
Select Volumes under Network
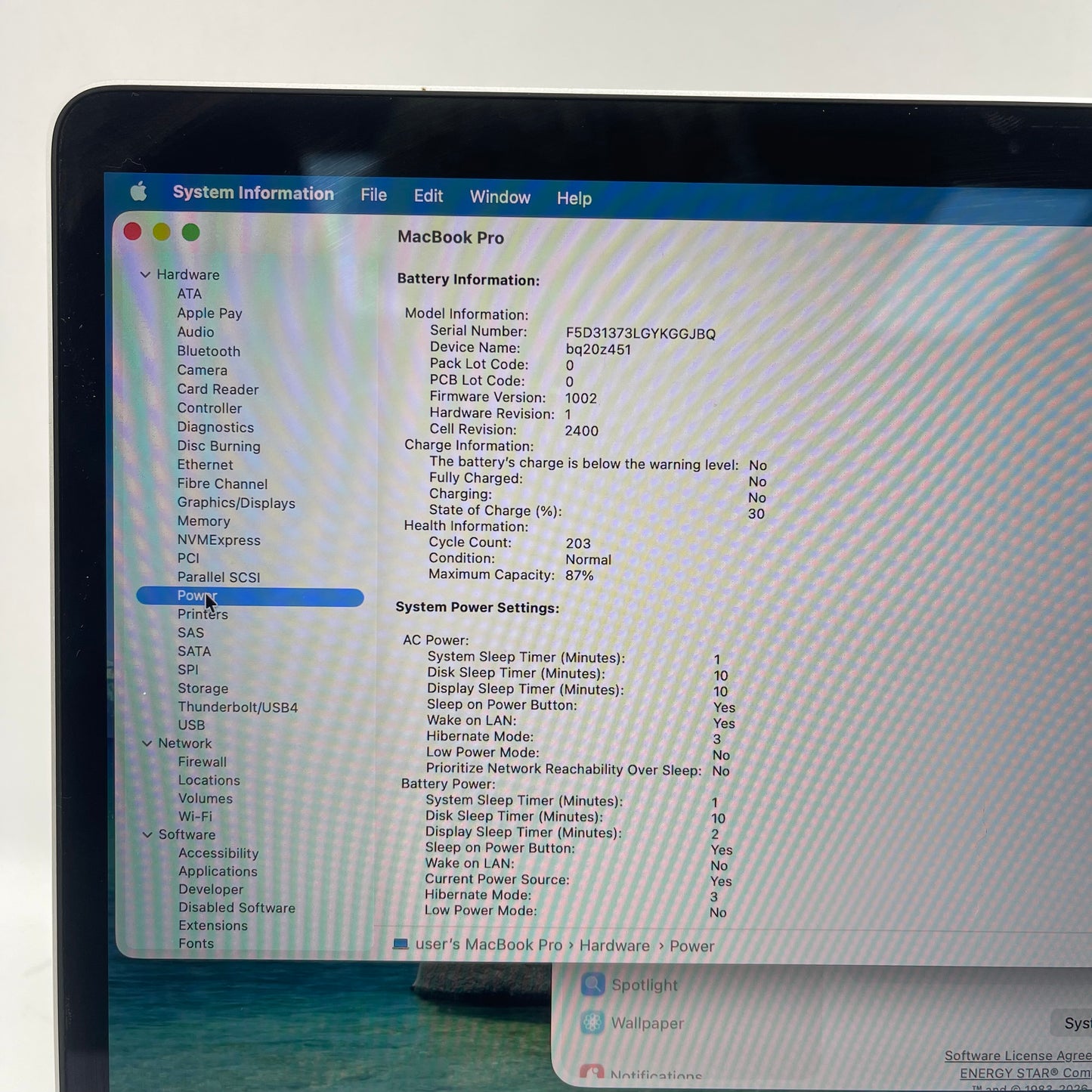205,798
